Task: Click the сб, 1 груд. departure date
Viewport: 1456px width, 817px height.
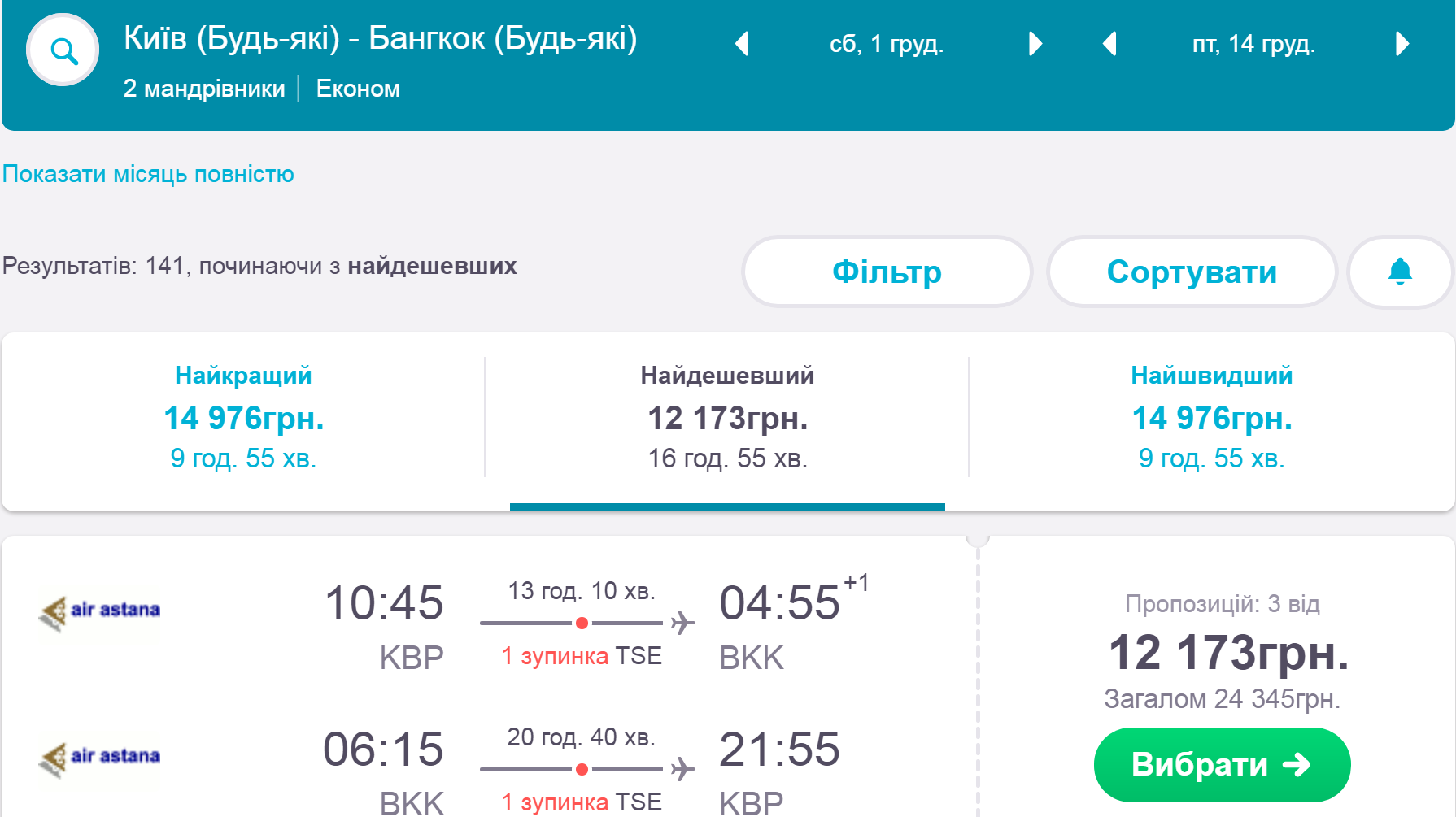Action: point(887,44)
